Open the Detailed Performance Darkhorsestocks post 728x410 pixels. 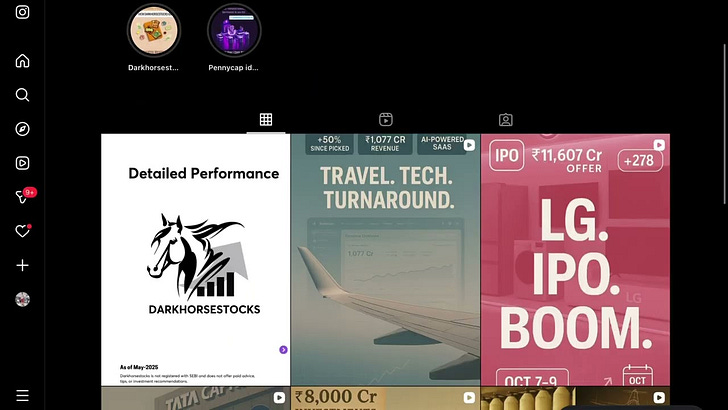[195, 260]
